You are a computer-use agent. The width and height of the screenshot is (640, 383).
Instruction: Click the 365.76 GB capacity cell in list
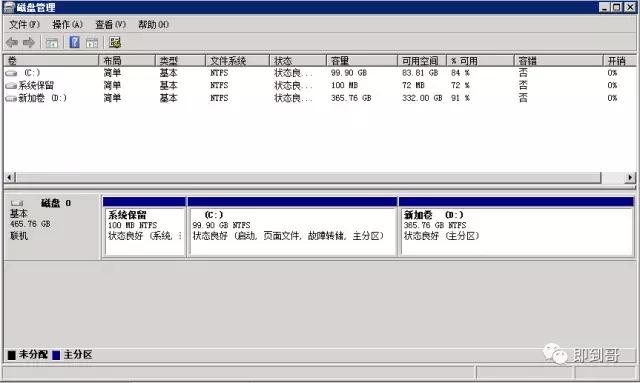pos(351,98)
